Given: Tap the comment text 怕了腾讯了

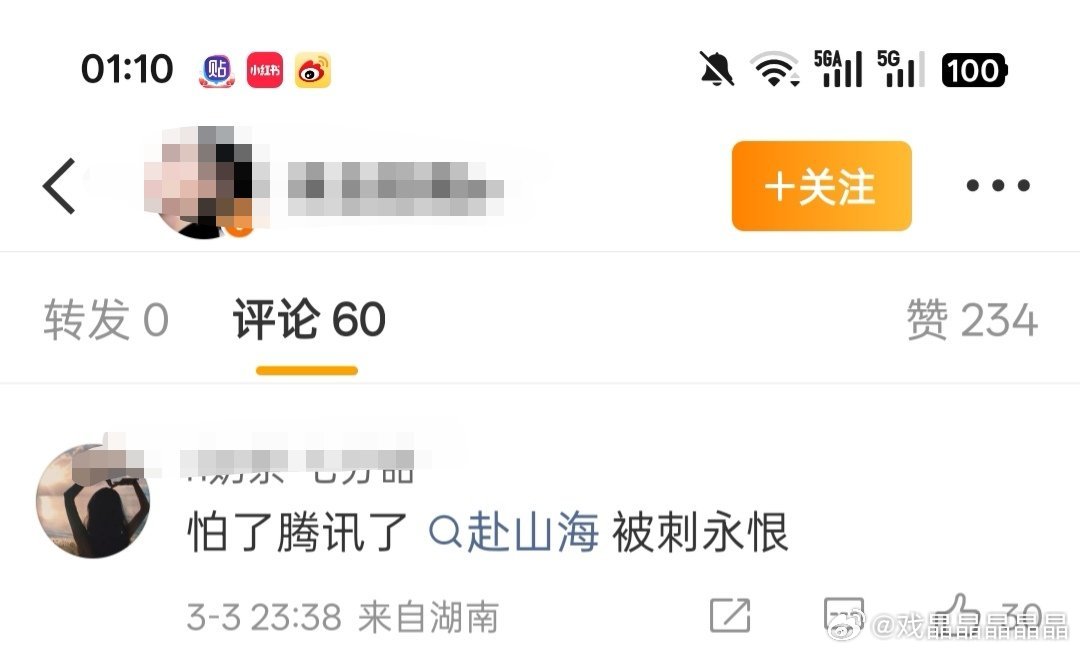Looking at the screenshot, I should click(x=297, y=532).
